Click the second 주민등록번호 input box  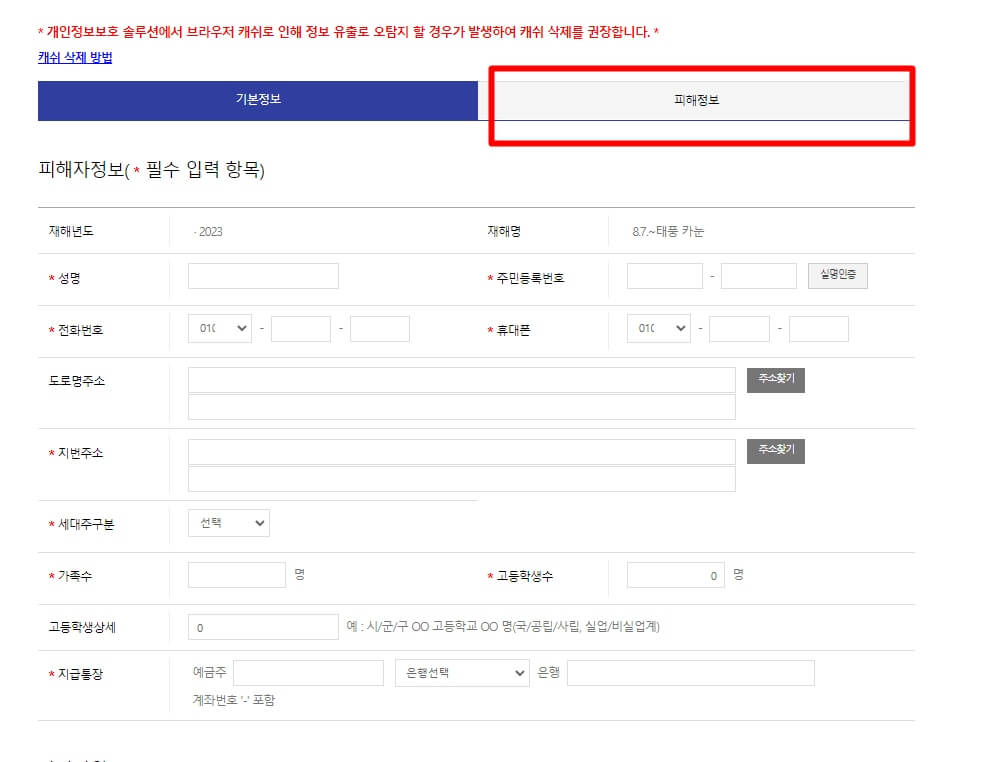coord(759,276)
